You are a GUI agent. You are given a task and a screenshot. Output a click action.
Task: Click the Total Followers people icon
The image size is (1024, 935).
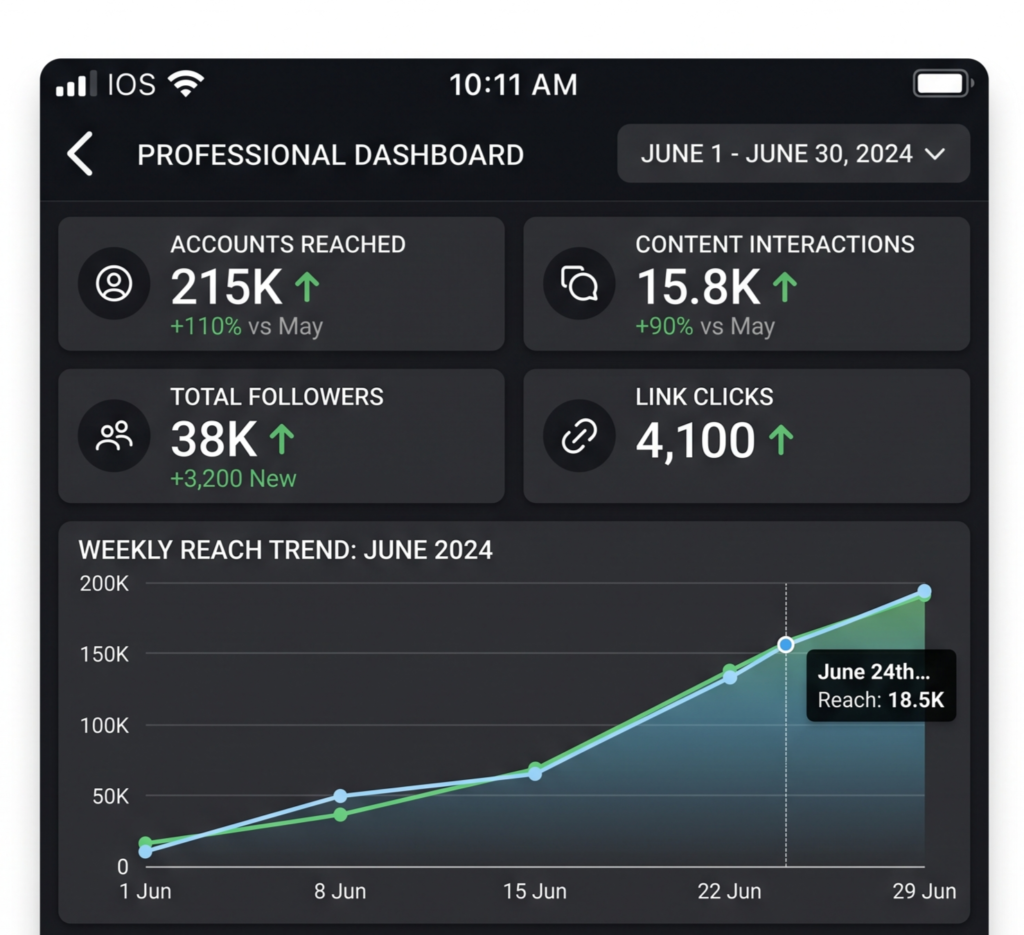114,436
